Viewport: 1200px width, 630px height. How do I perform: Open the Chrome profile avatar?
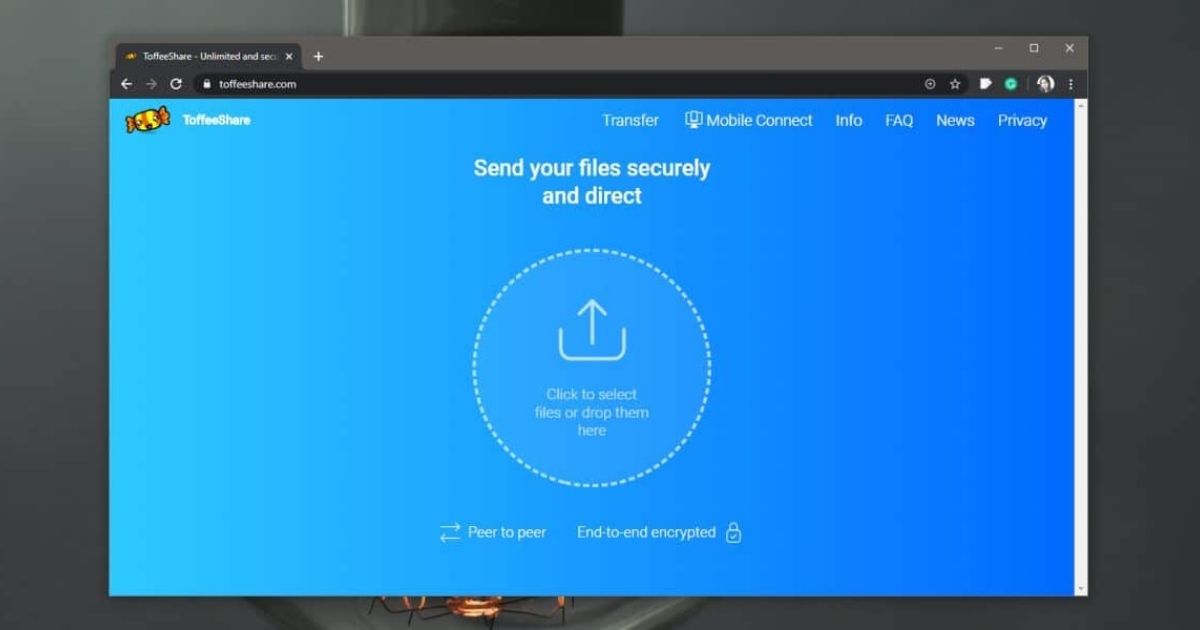click(x=1045, y=84)
